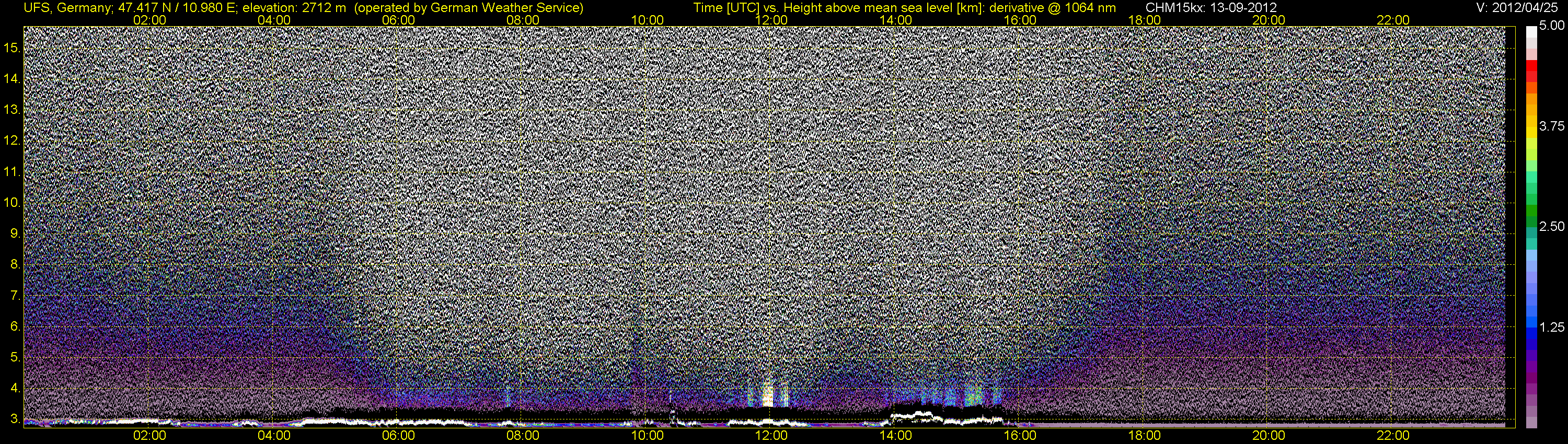1568x444 pixels.
Task: Click the '18:00' label on the bottom time axis
Action: pyautogui.click(x=1144, y=436)
